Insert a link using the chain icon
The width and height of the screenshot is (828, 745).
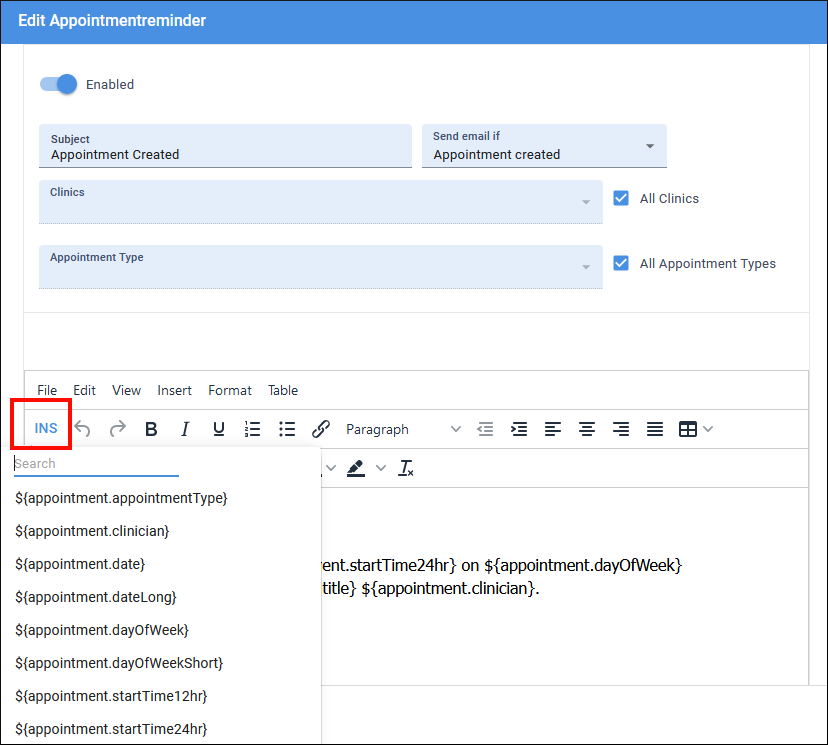point(321,428)
